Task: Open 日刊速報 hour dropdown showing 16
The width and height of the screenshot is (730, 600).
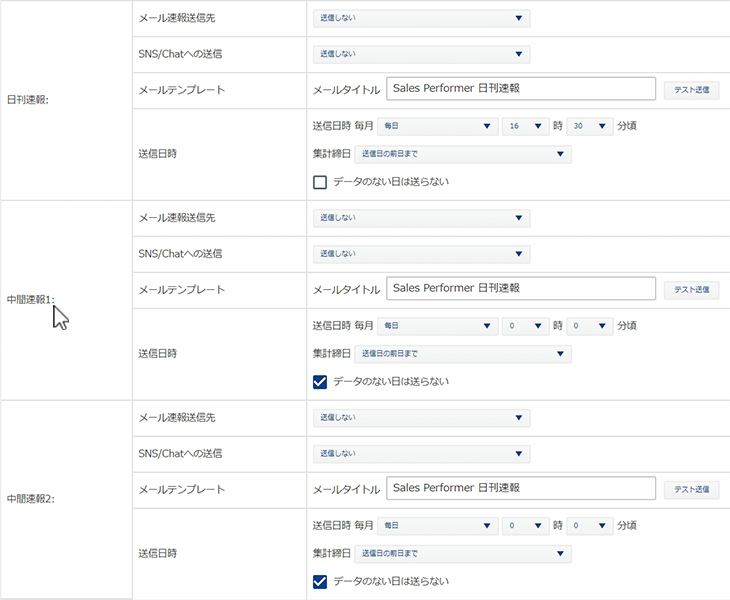Action: coord(526,126)
